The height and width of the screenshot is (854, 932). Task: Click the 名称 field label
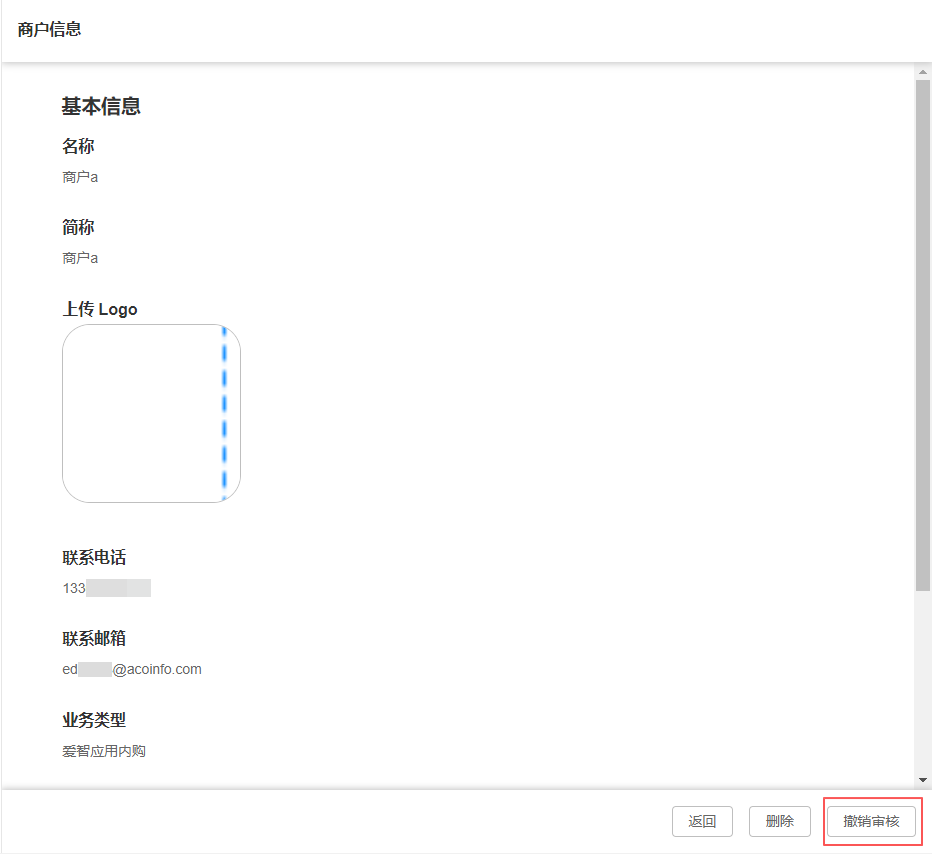(x=77, y=146)
